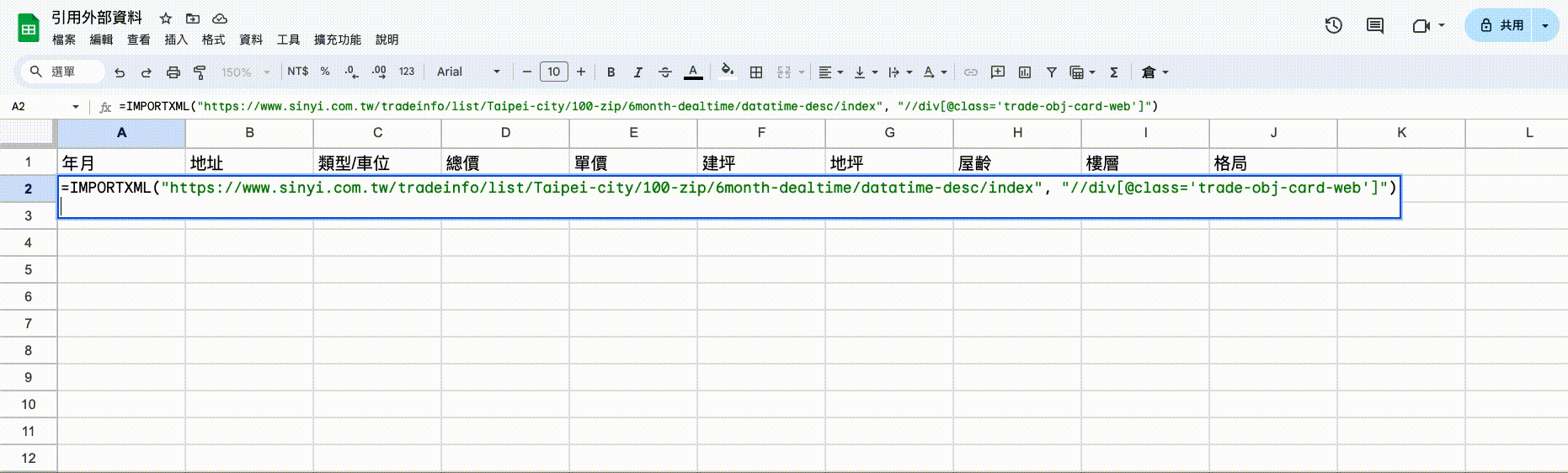The height and width of the screenshot is (473, 1568).
Task: Open the zoom 150% dropdown
Action: tap(245, 72)
